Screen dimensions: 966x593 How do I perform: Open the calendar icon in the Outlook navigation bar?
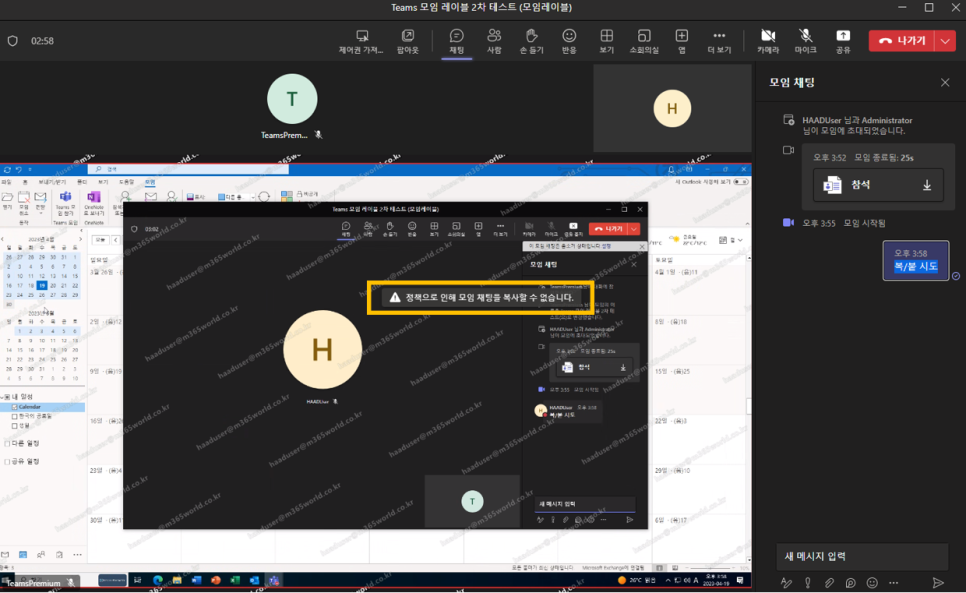pyautogui.click(x=23, y=555)
